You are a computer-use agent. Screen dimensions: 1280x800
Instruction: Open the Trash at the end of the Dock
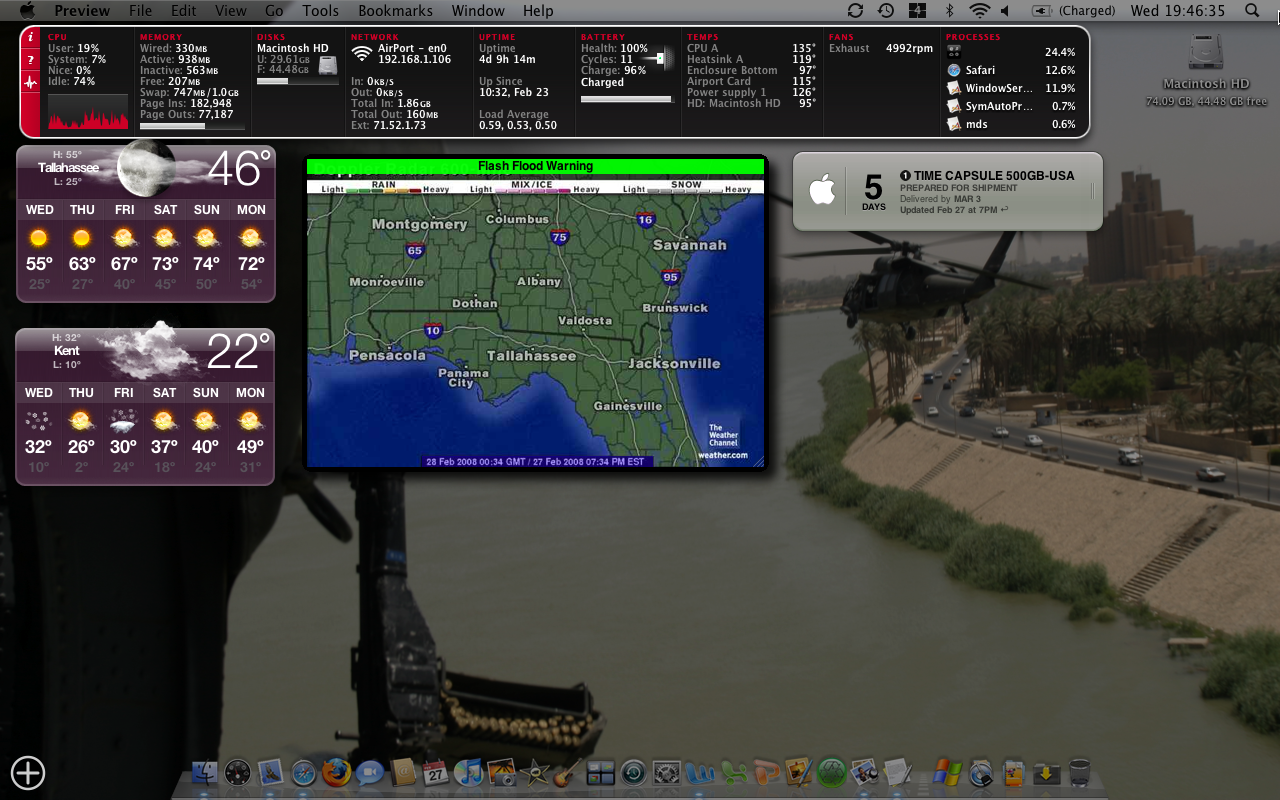tap(1078, 772)
